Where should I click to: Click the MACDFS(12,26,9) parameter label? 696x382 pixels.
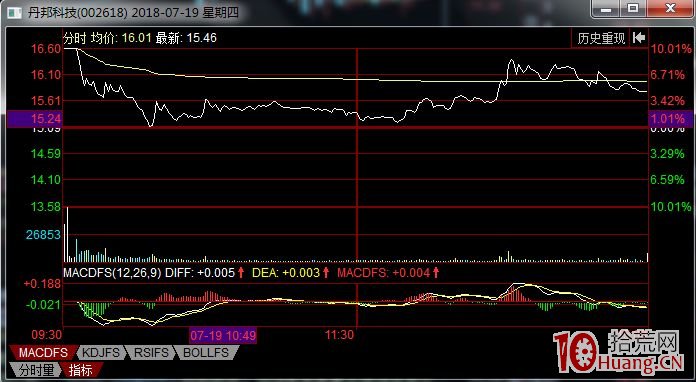tap(112, 272)
